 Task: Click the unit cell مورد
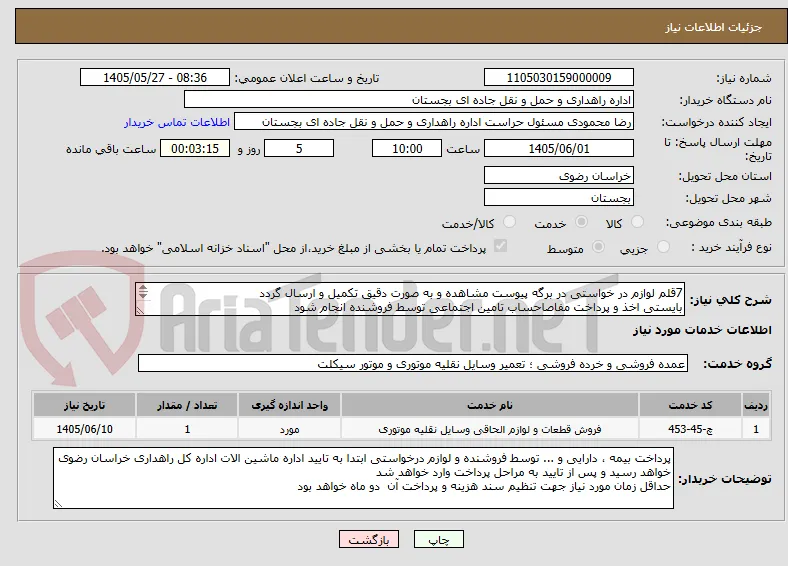[289, 429]
